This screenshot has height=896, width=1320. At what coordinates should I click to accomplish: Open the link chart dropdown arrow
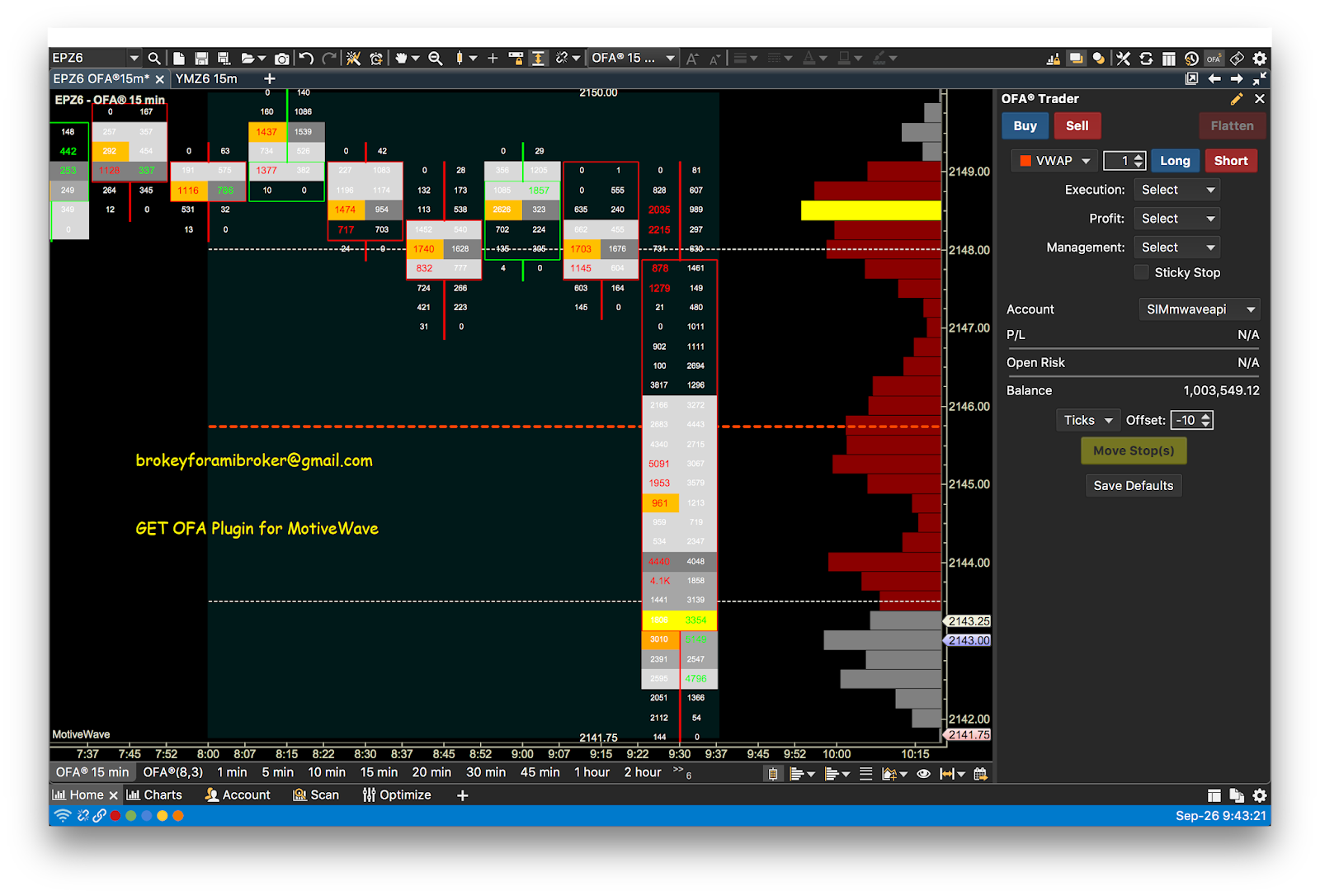point(576,58)
